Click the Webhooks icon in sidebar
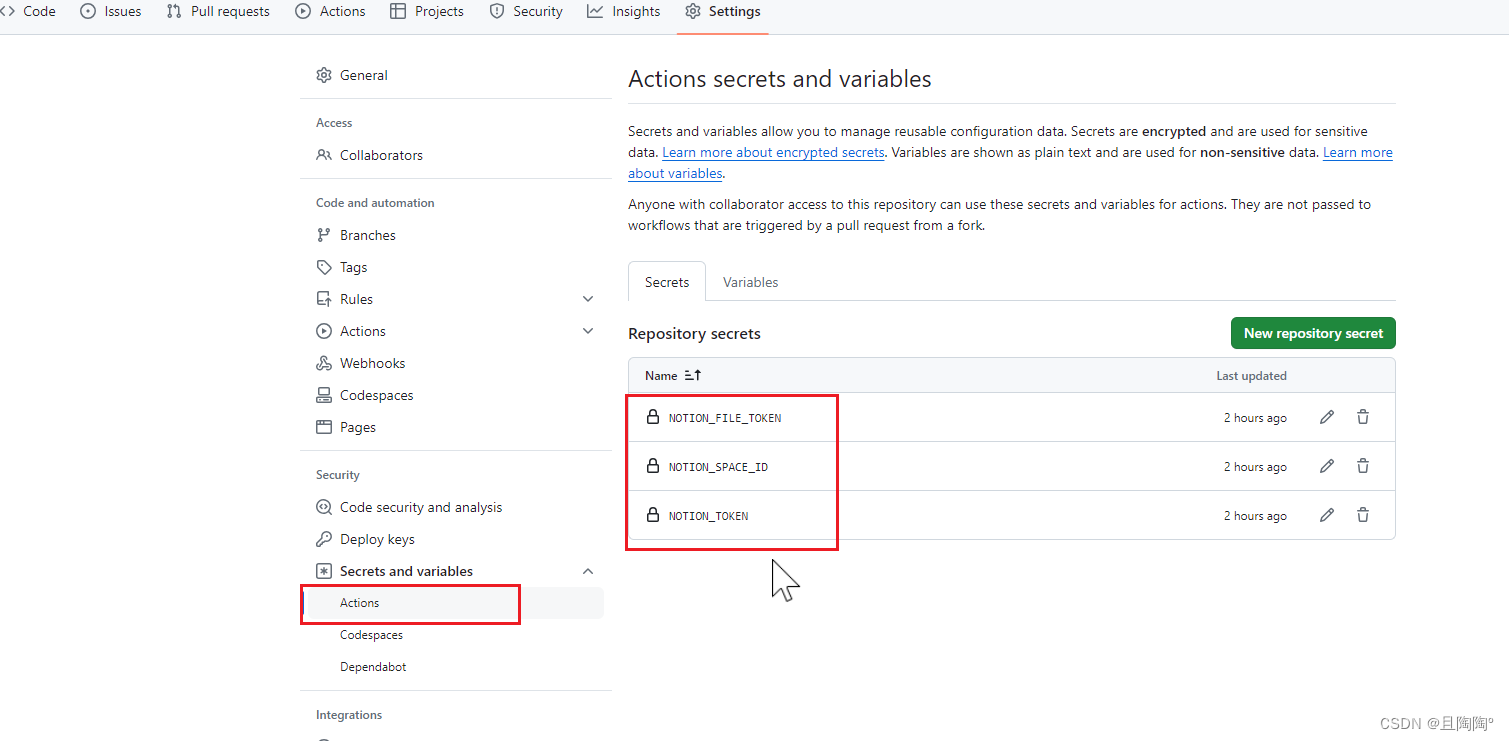This screenshot has height=741, width=1509. point(324,363)
